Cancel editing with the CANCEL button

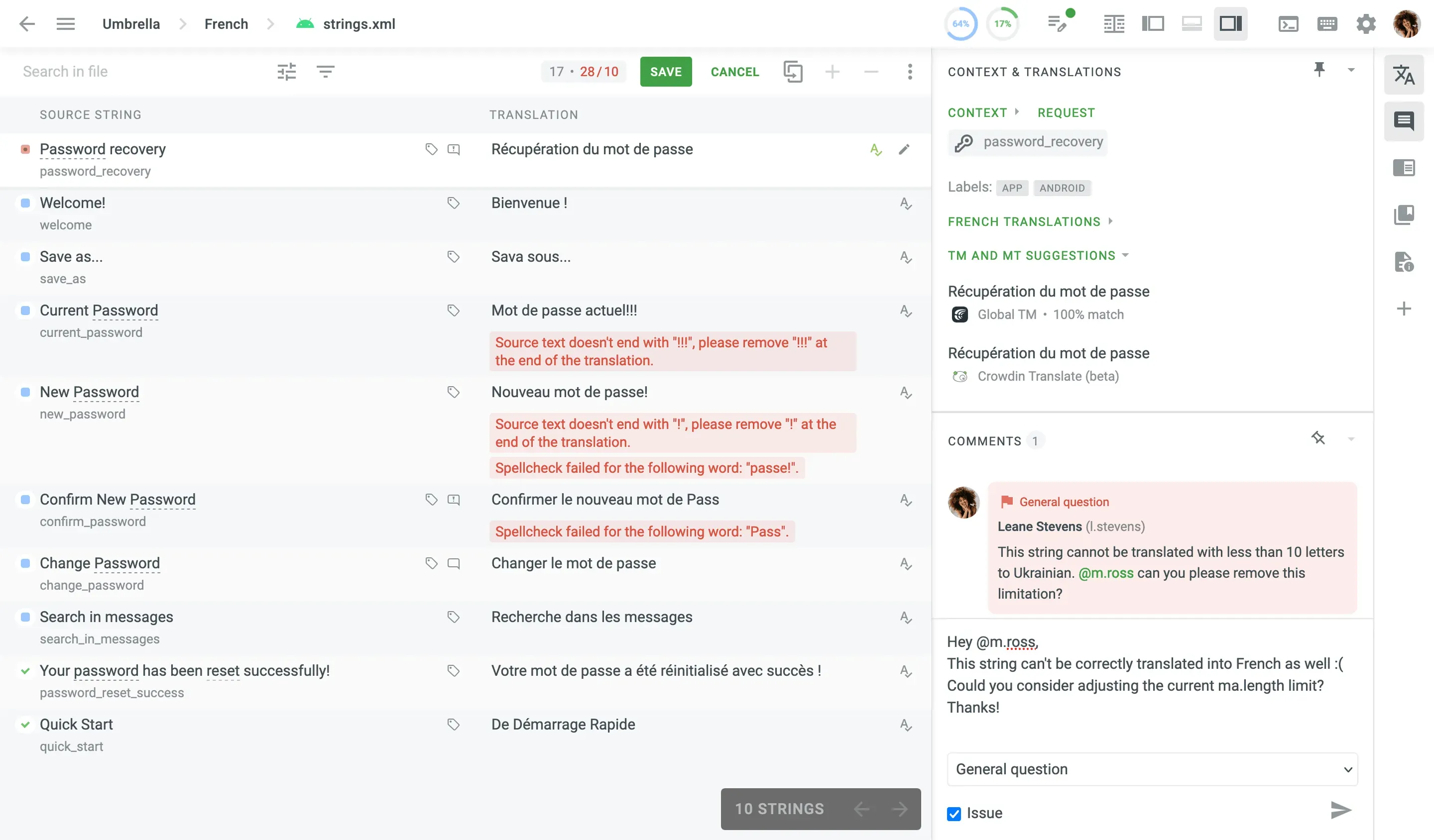pos(734,72)
